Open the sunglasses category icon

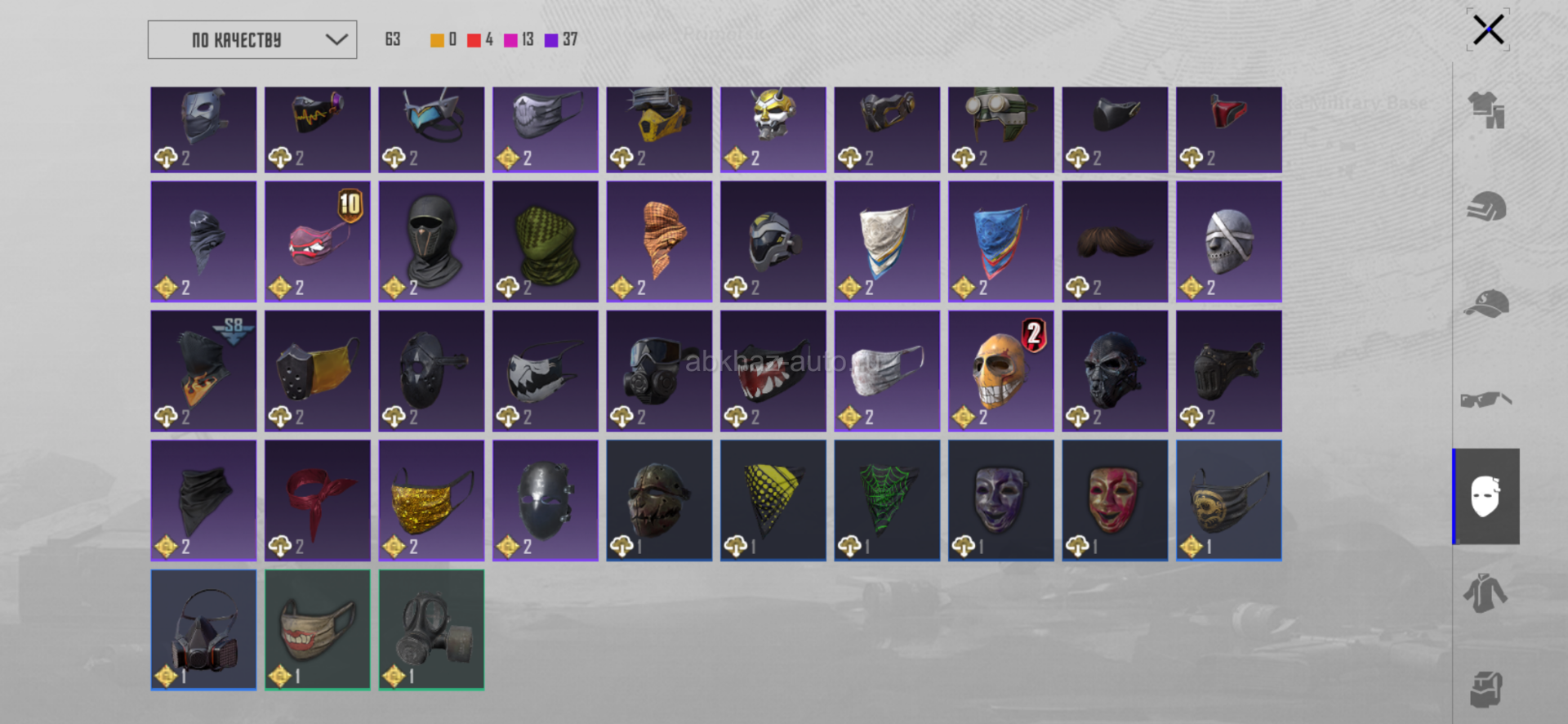(1486, 400)
